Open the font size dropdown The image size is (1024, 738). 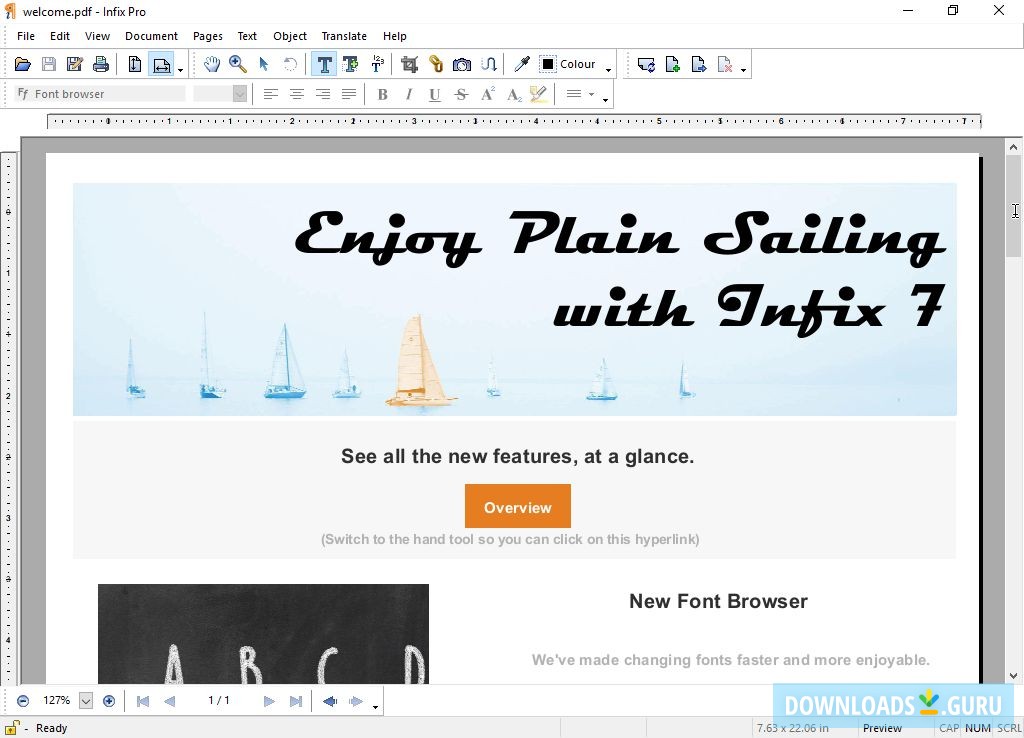pos(240,94)
